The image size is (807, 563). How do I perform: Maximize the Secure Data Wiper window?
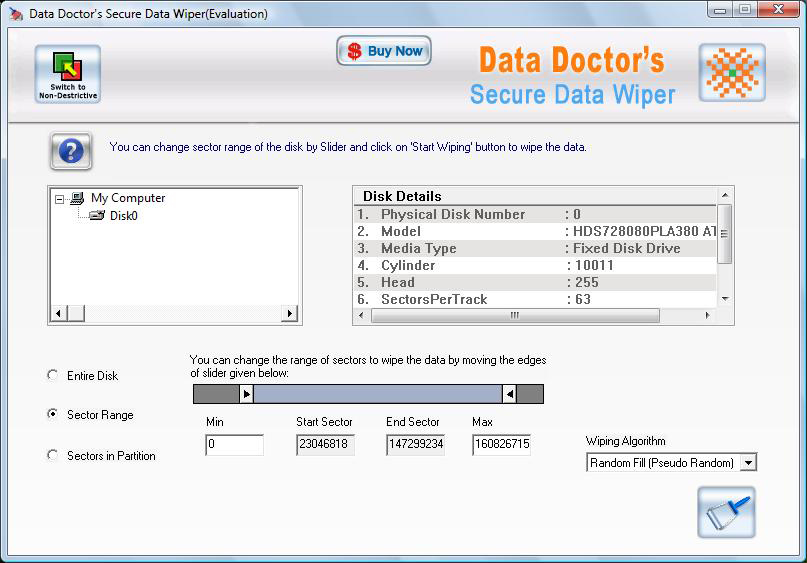tap(744, 10)
